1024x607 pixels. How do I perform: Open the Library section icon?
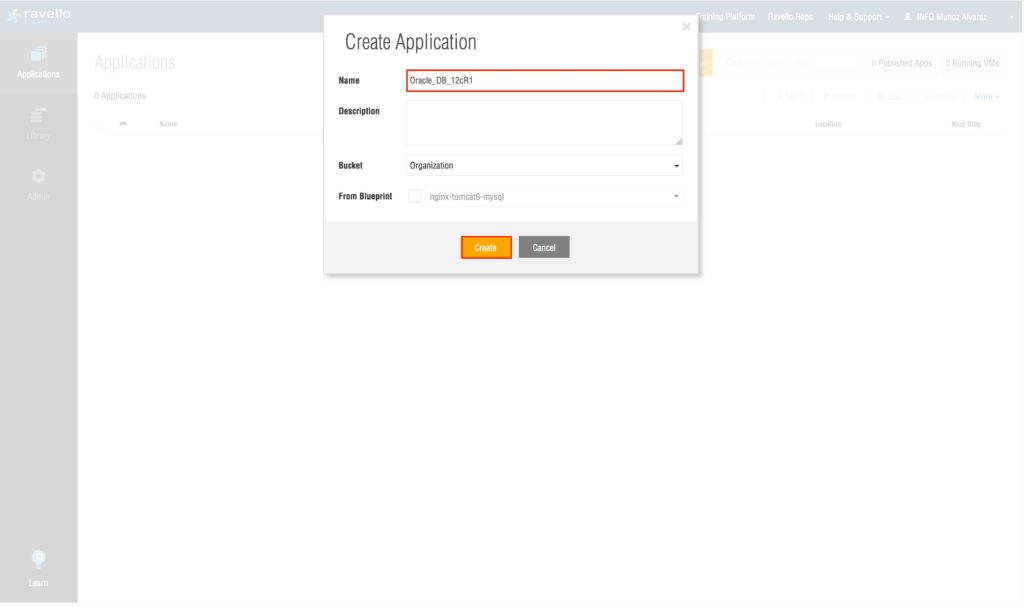tap(38, 117)
